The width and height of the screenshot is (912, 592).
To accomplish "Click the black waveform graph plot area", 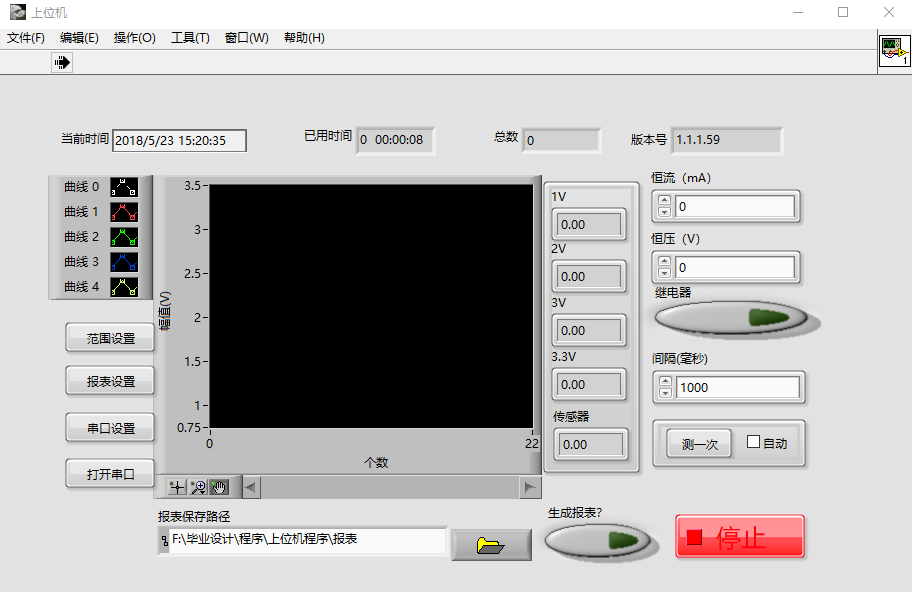I will (371, 306).
